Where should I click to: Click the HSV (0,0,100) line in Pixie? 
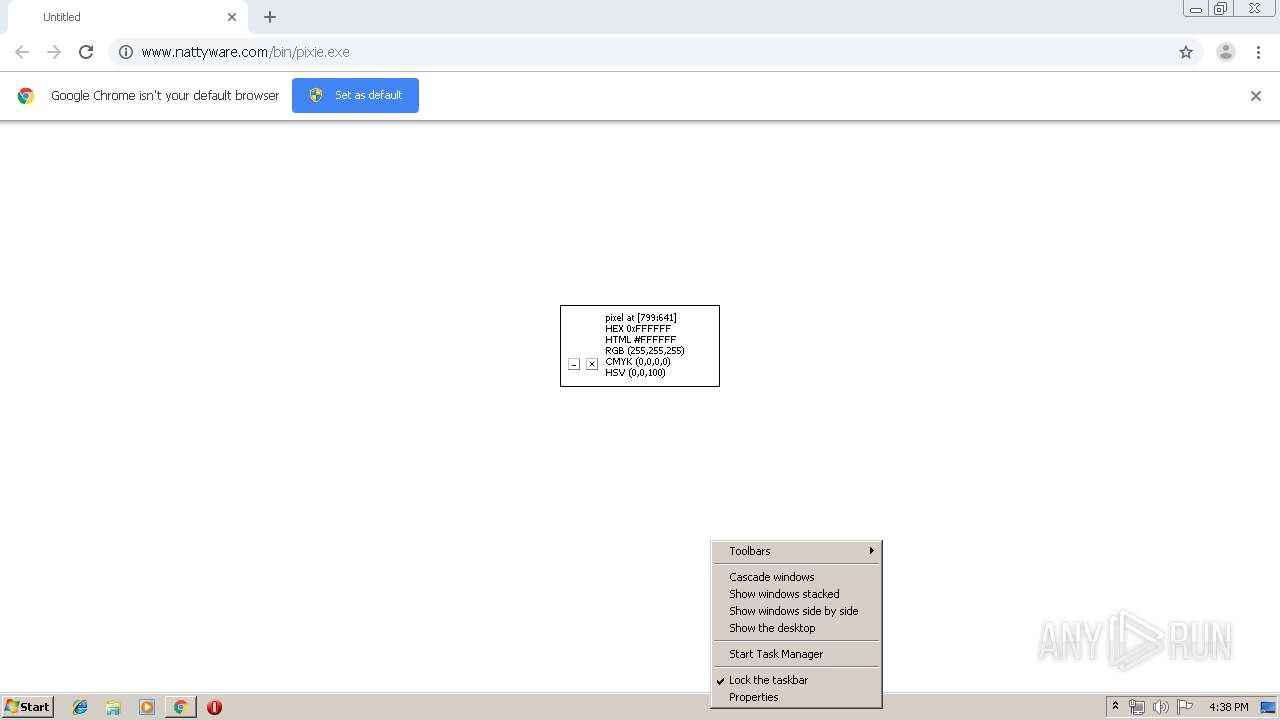coord(635,373)
